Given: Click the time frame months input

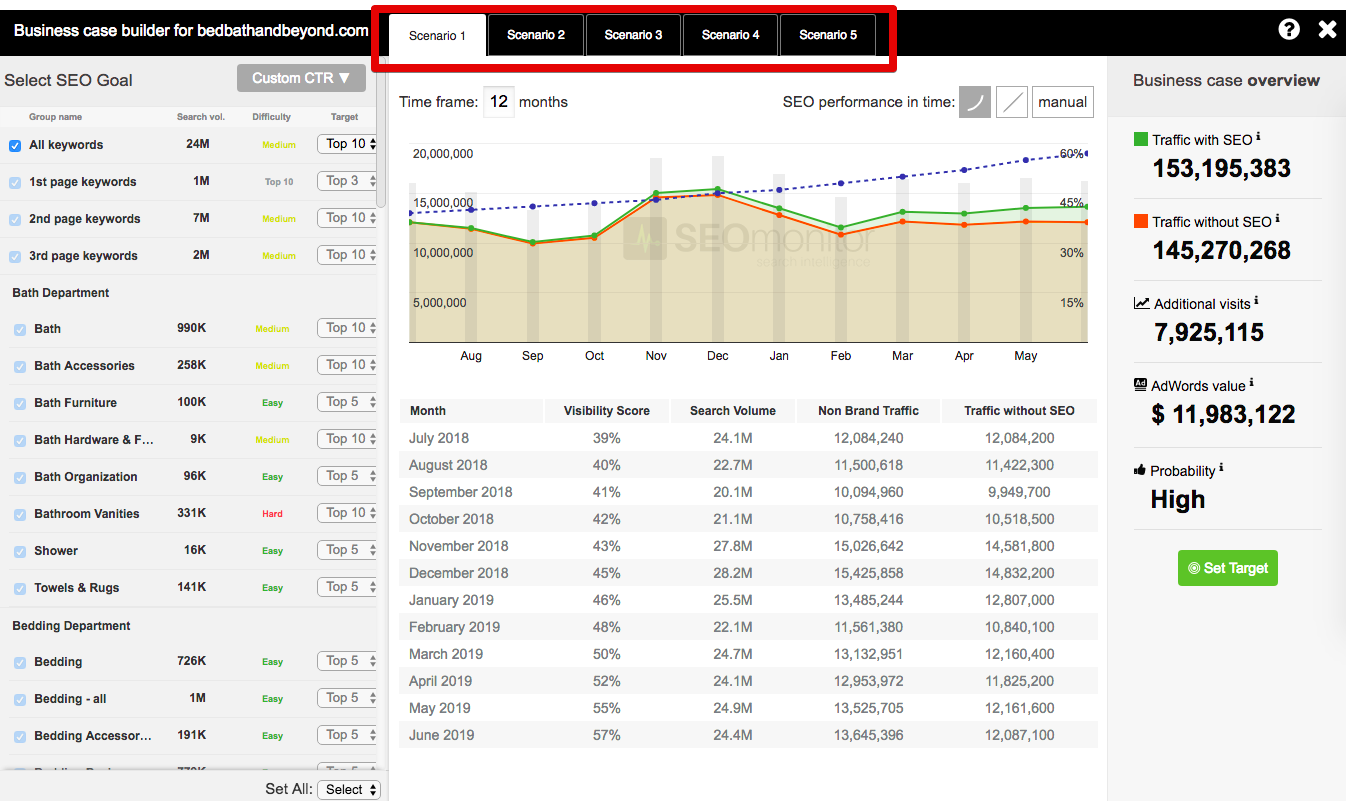Looking at the screenshot, I should [x=499, y=102].
